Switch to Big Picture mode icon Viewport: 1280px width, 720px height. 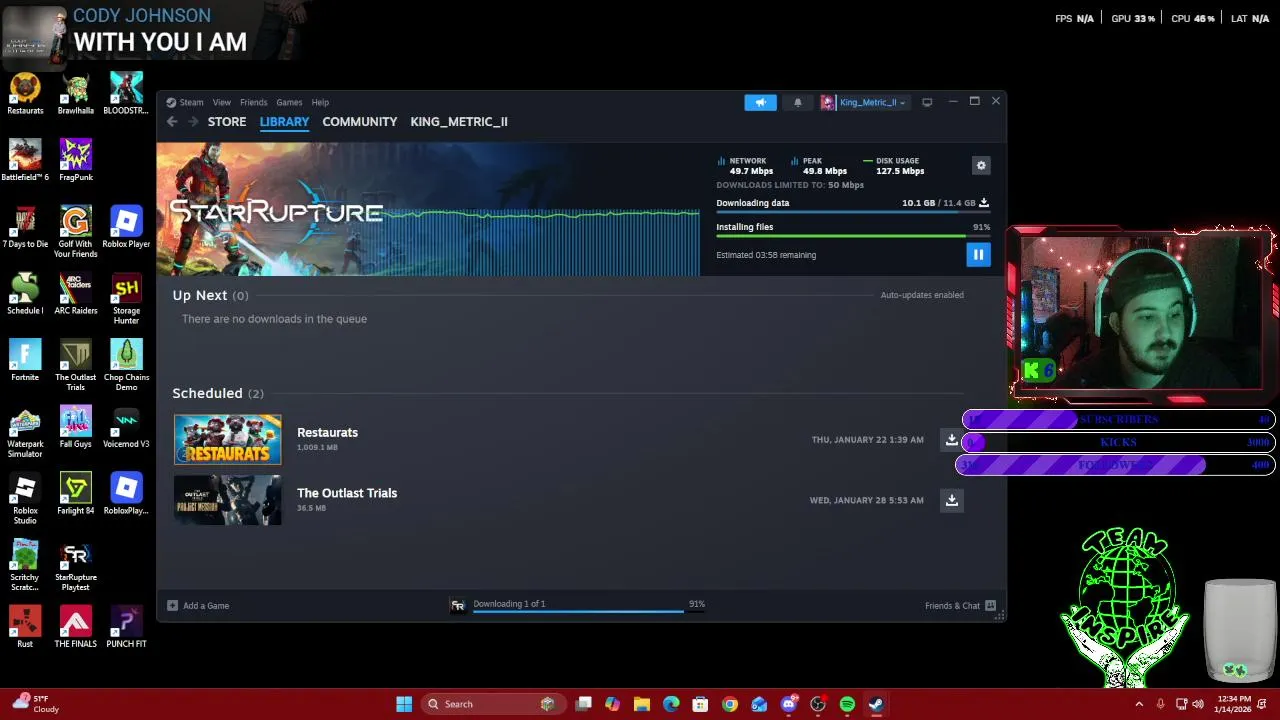pos(927,102)
